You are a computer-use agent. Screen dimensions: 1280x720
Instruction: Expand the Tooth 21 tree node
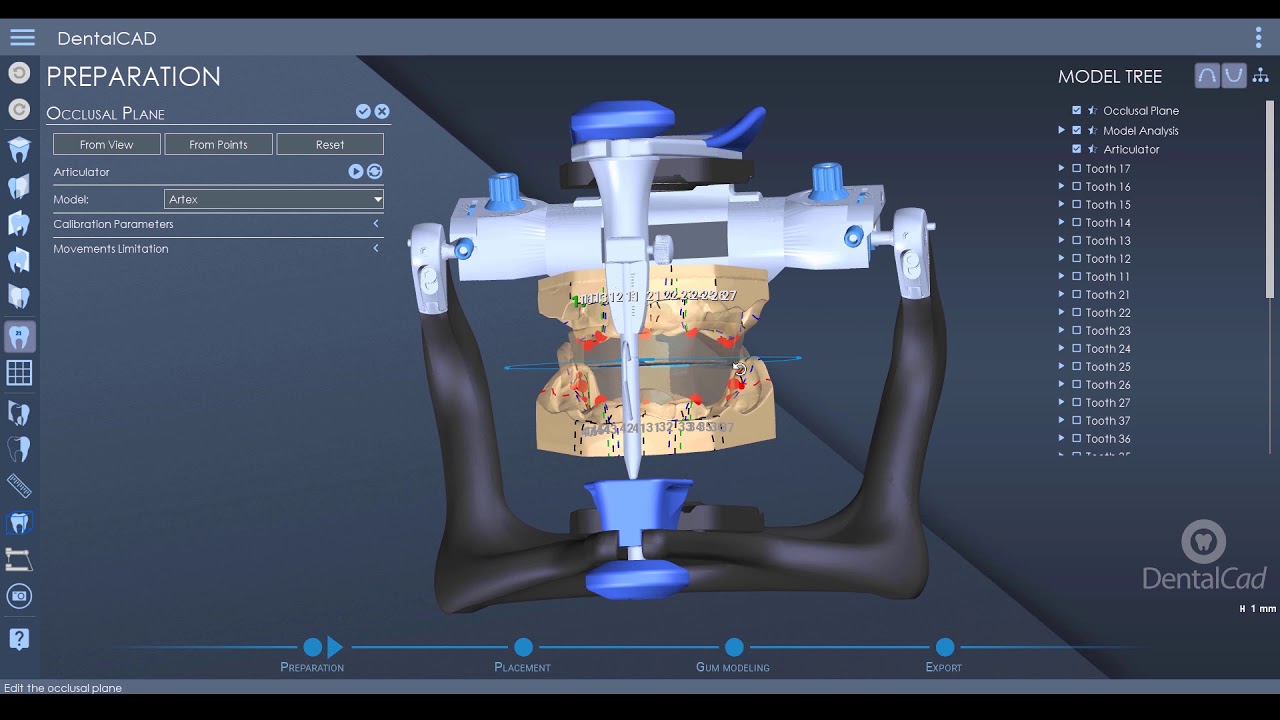(x=1062, y=295)
